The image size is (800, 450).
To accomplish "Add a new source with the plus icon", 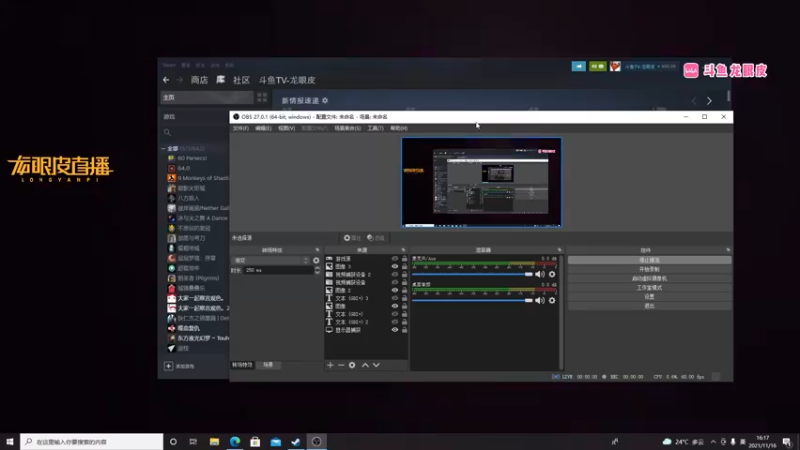I will pos(330,365).
